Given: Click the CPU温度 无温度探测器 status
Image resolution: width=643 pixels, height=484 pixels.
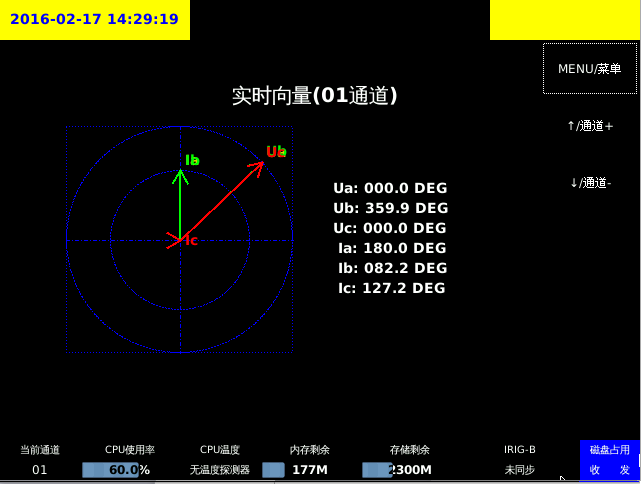Looking at the screenshot, I should pos(219,469).
